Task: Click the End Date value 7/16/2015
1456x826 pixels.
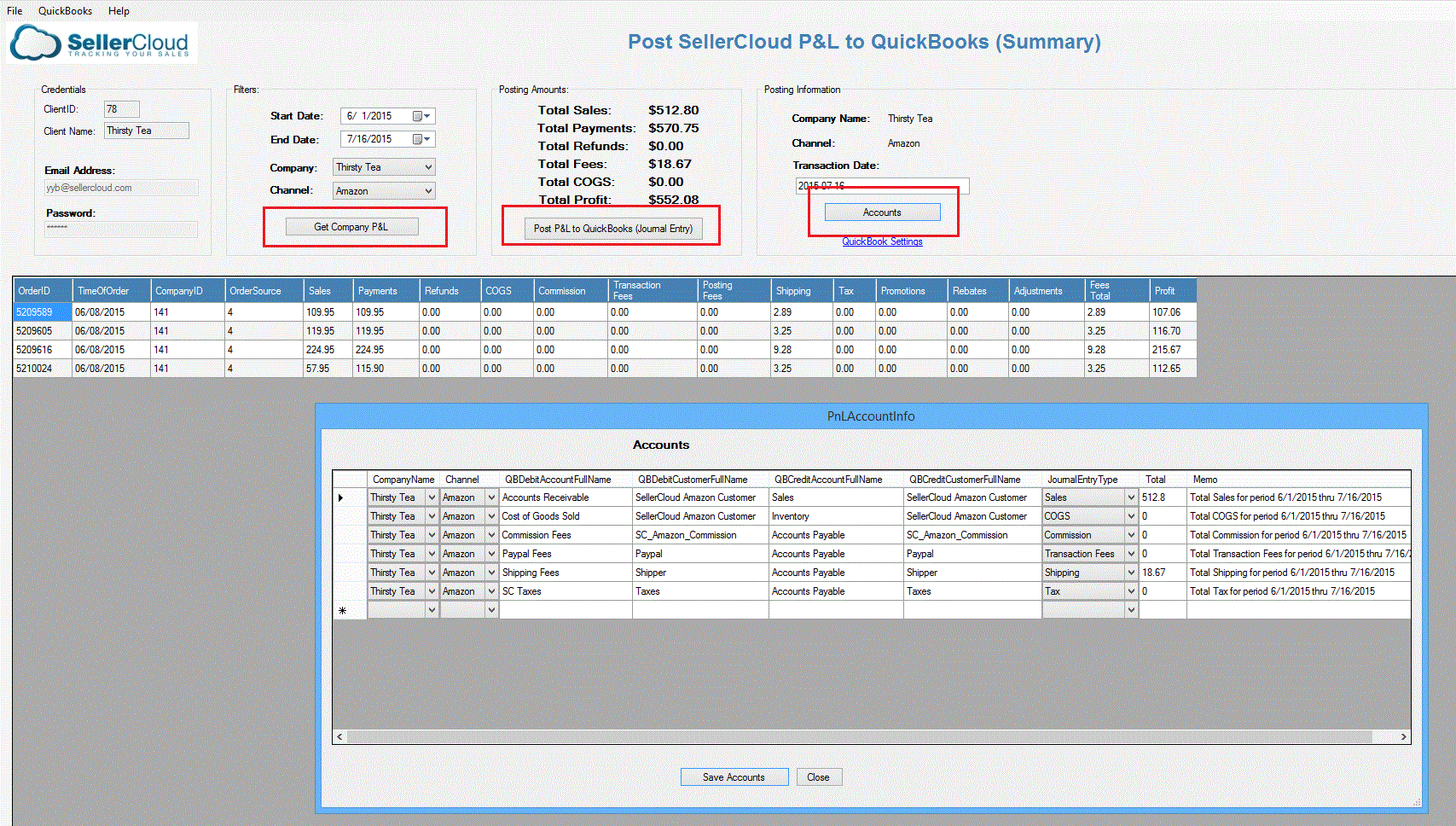Action: pyautogui.click(x=369, y=139)
